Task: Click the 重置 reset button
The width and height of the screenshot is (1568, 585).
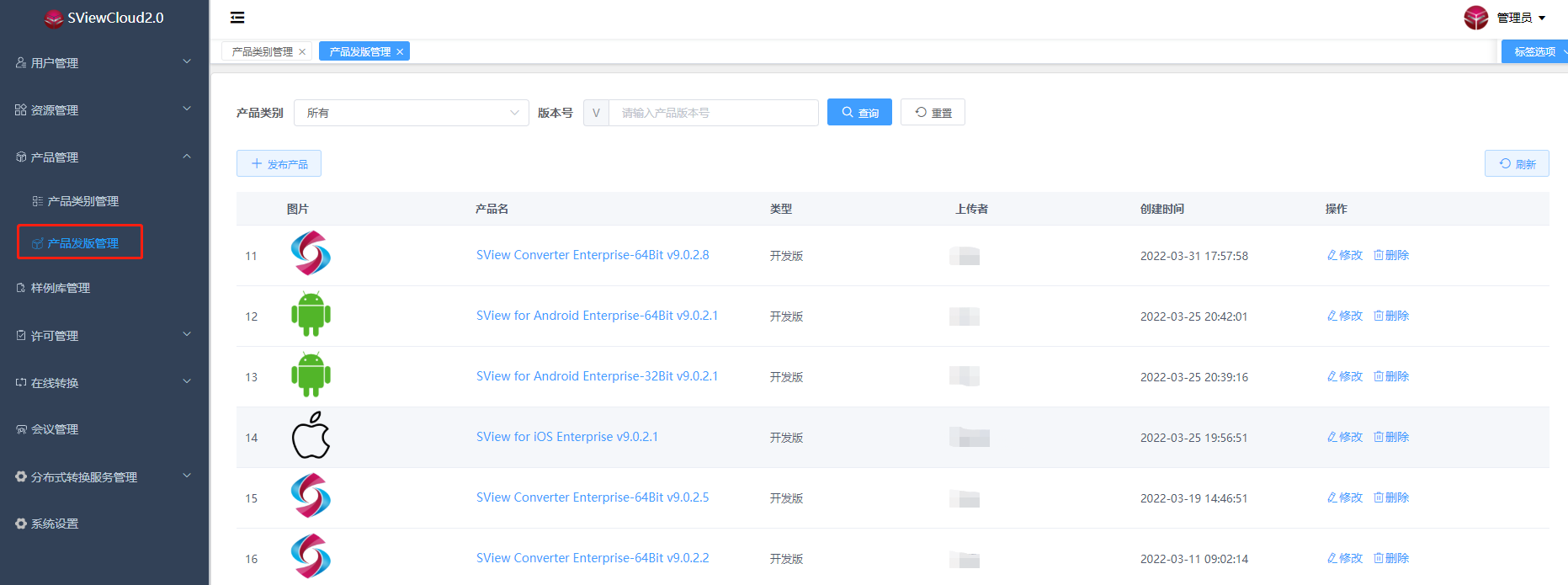Action: pos(933,112)
